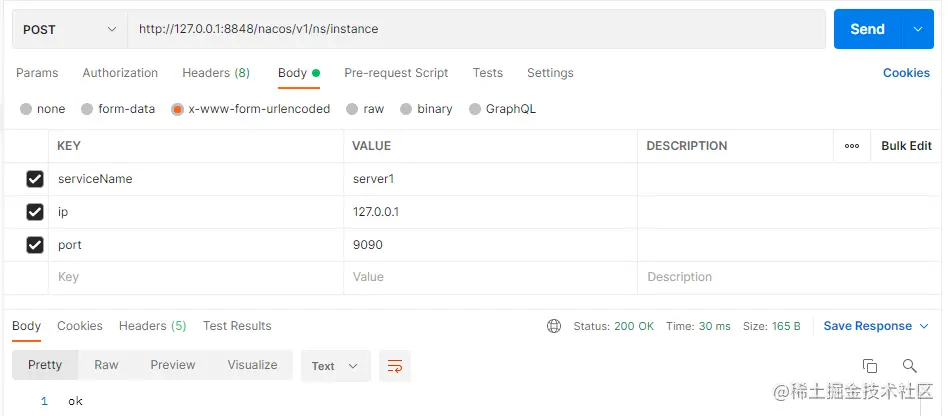
Task: Select the form-data radio option
Action: point(88,109)
